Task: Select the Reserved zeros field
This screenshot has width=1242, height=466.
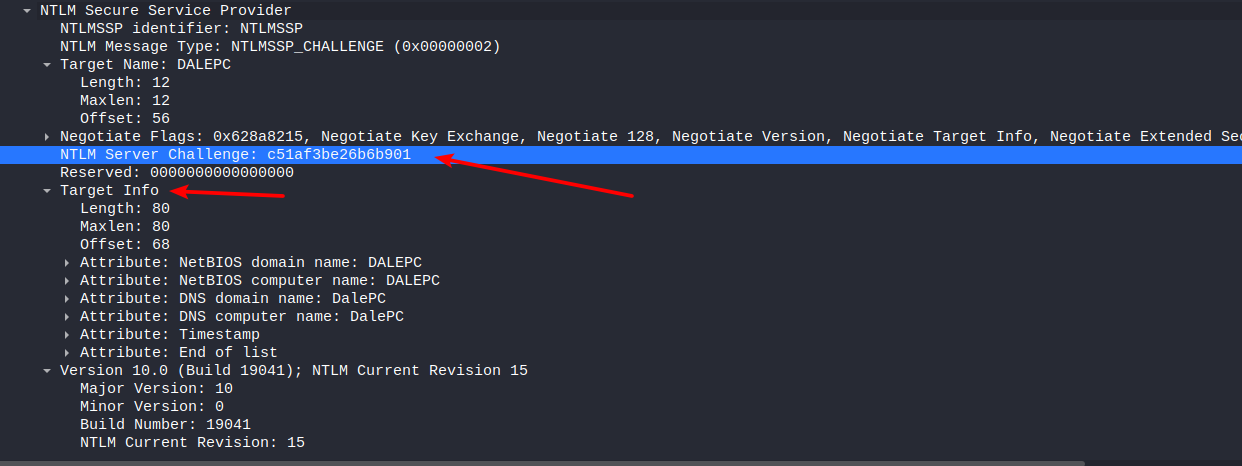Action: pyautogui.click(x=176, y=173)
